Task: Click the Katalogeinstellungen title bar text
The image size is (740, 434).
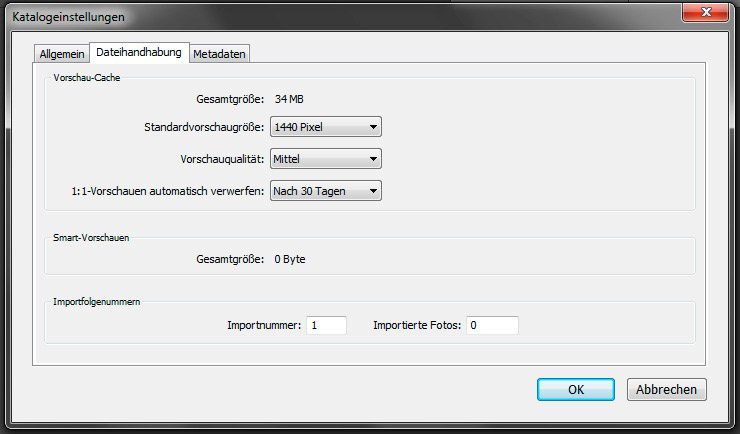Action: pyautogui.click(x=68, y=17)
